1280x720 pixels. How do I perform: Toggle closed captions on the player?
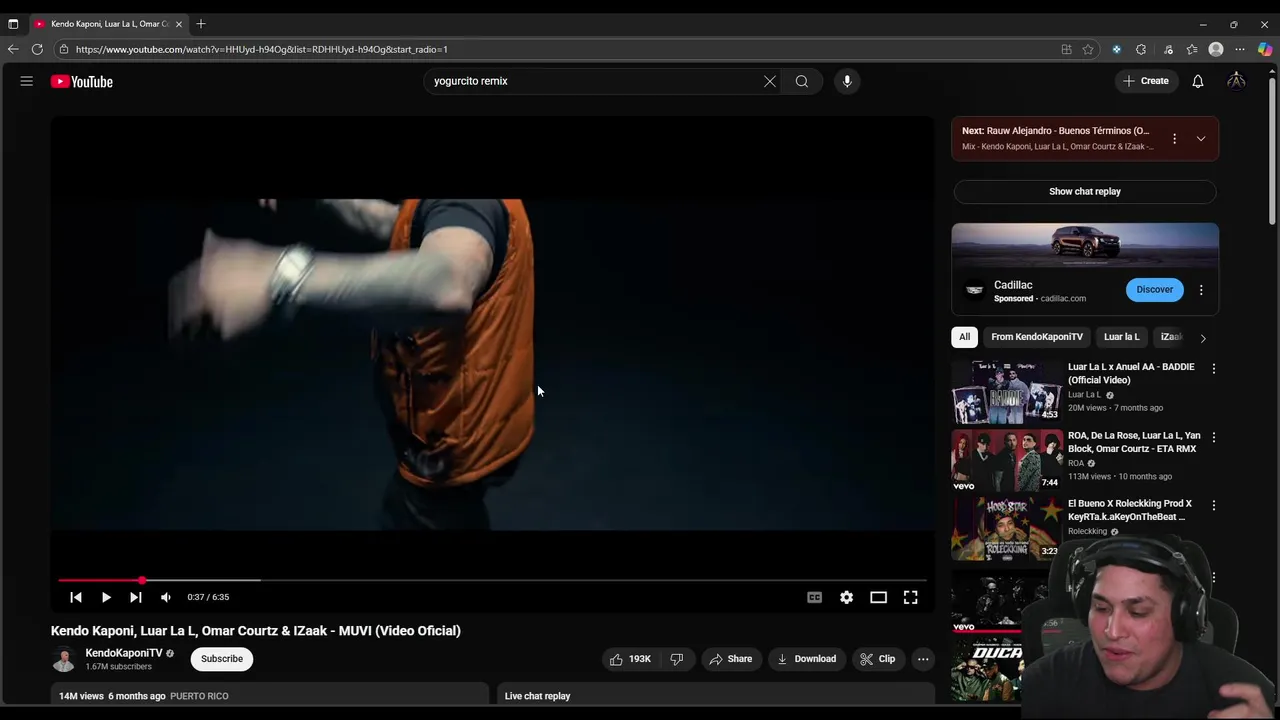(815, 597)
